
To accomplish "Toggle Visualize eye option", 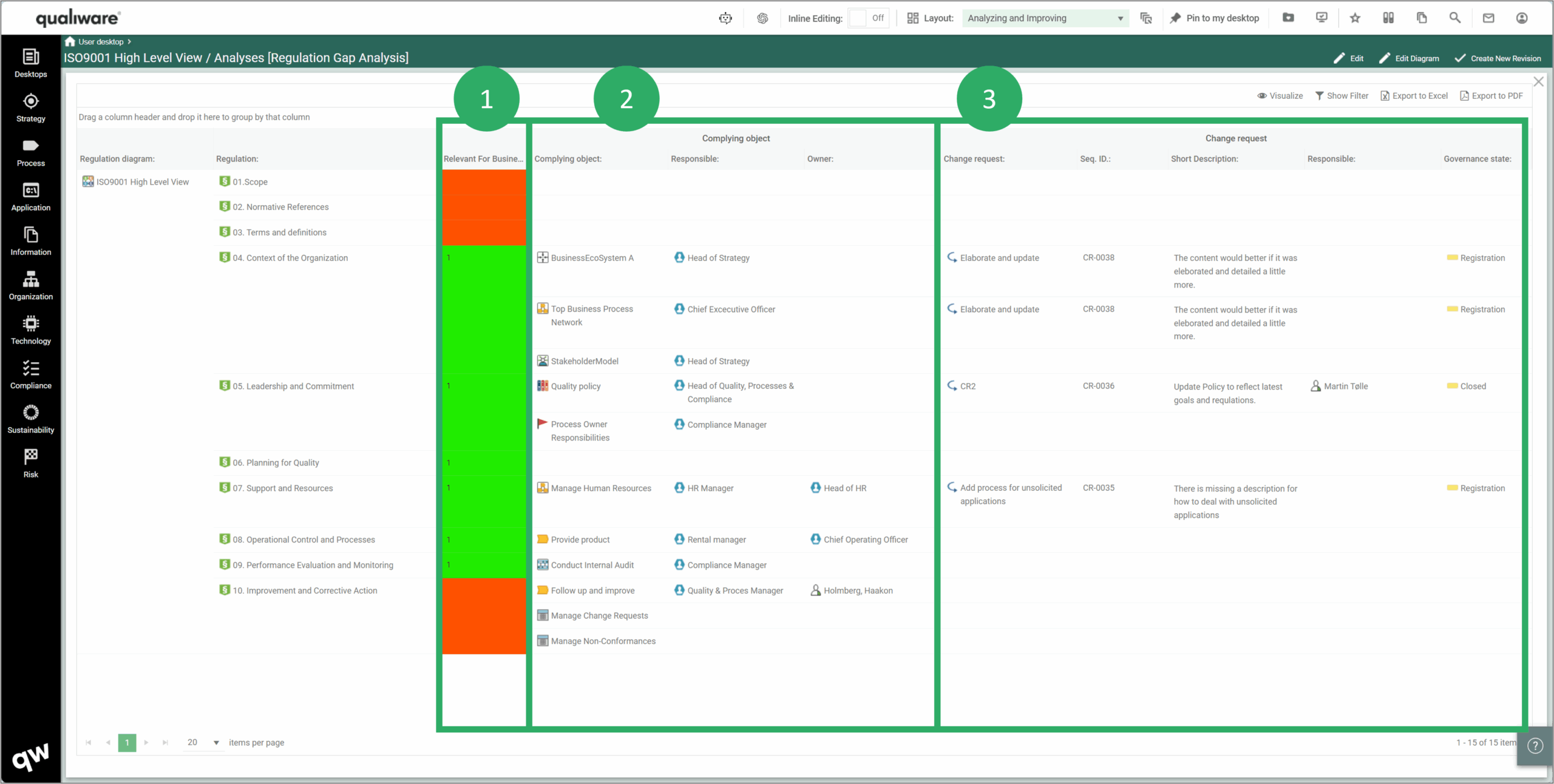I will pos(1280,96).
